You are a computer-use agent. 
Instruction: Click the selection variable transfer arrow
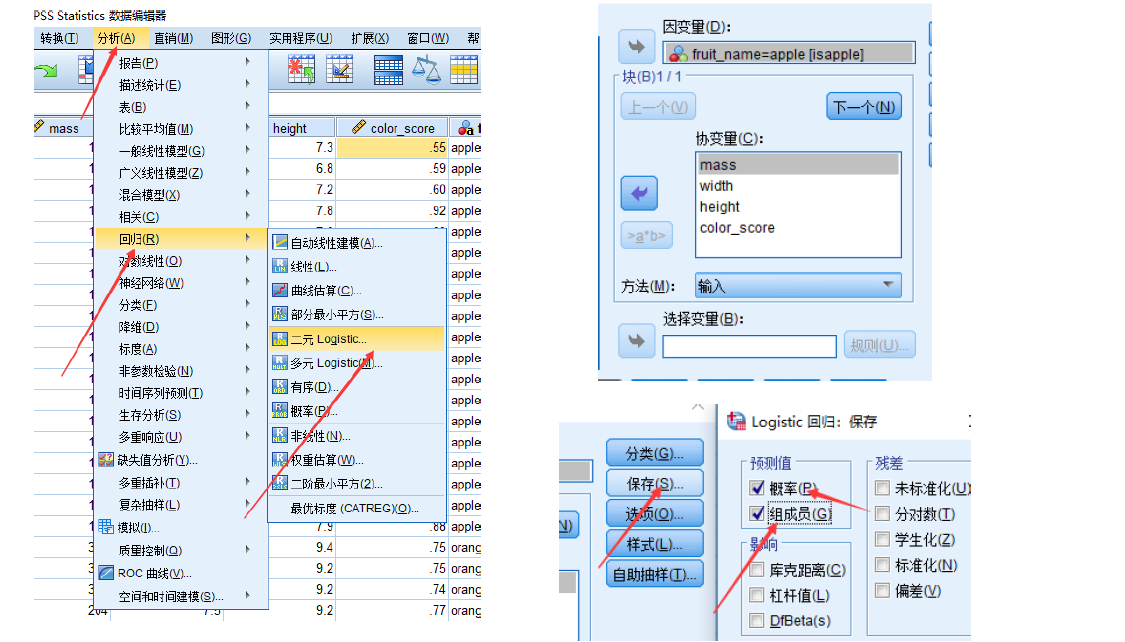636,340
